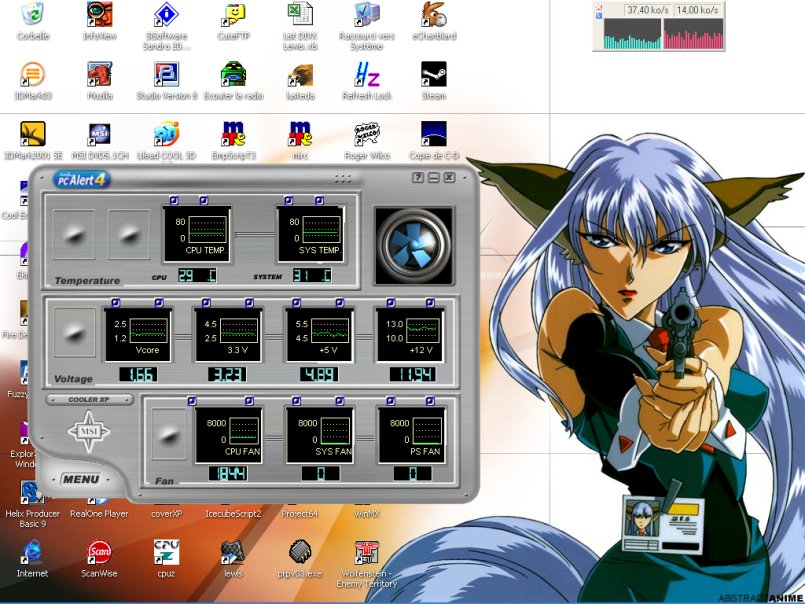805x604 pixels.
Task: Select the ScanWise shortcut icon
Action: click(x=100, y=552)
